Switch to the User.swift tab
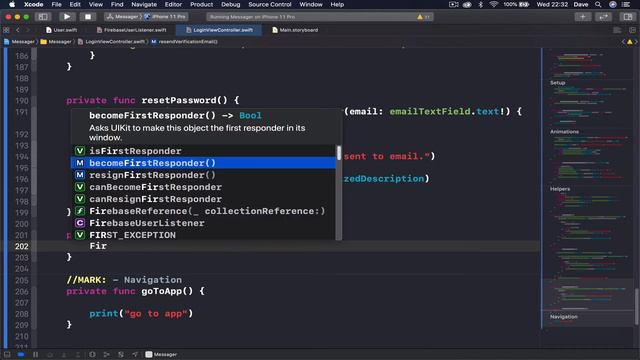This screenshot has width=640, height=360. pos(62,30)
